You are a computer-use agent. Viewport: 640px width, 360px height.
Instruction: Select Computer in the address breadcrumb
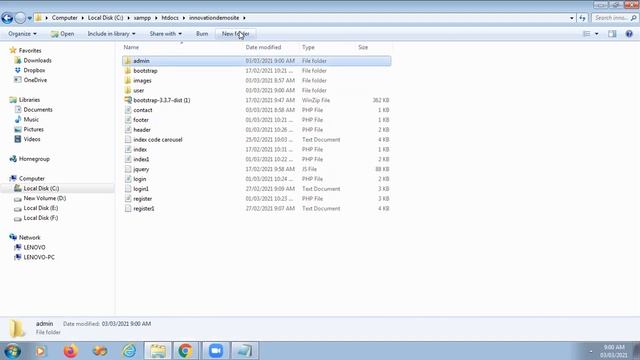64,18
